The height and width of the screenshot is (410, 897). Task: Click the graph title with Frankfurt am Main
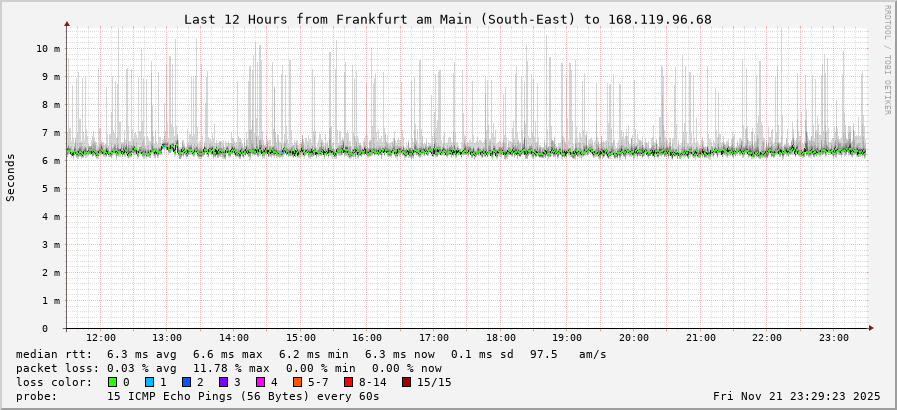(x=448, y=19)
